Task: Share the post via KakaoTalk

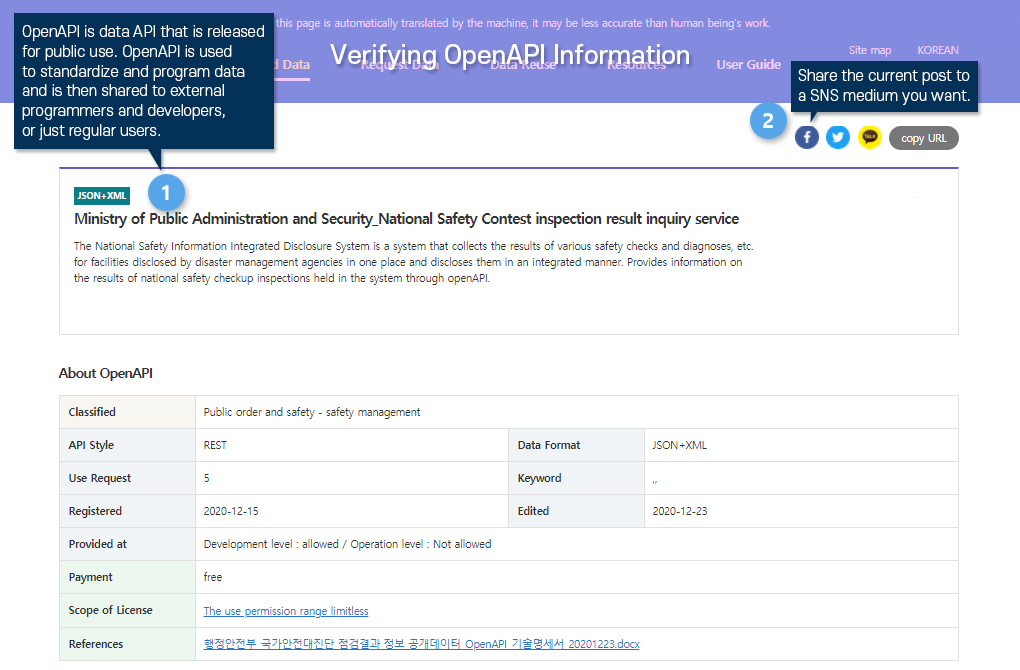Action: (870, 138)
